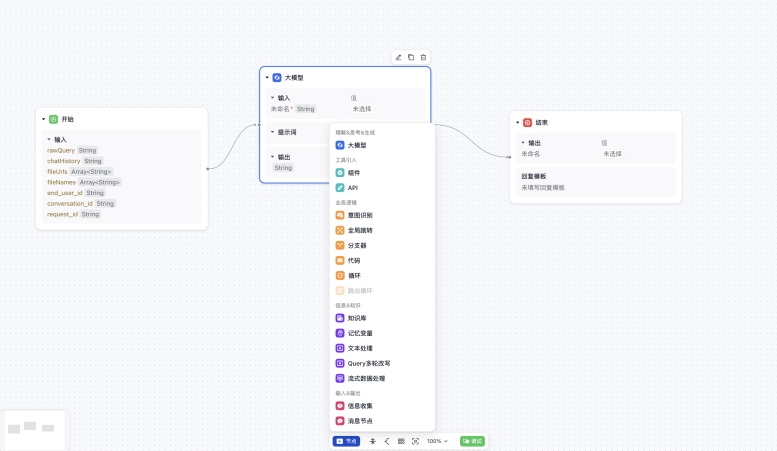
Task: Collapse the 结束 node
Action: click(517, 123)
